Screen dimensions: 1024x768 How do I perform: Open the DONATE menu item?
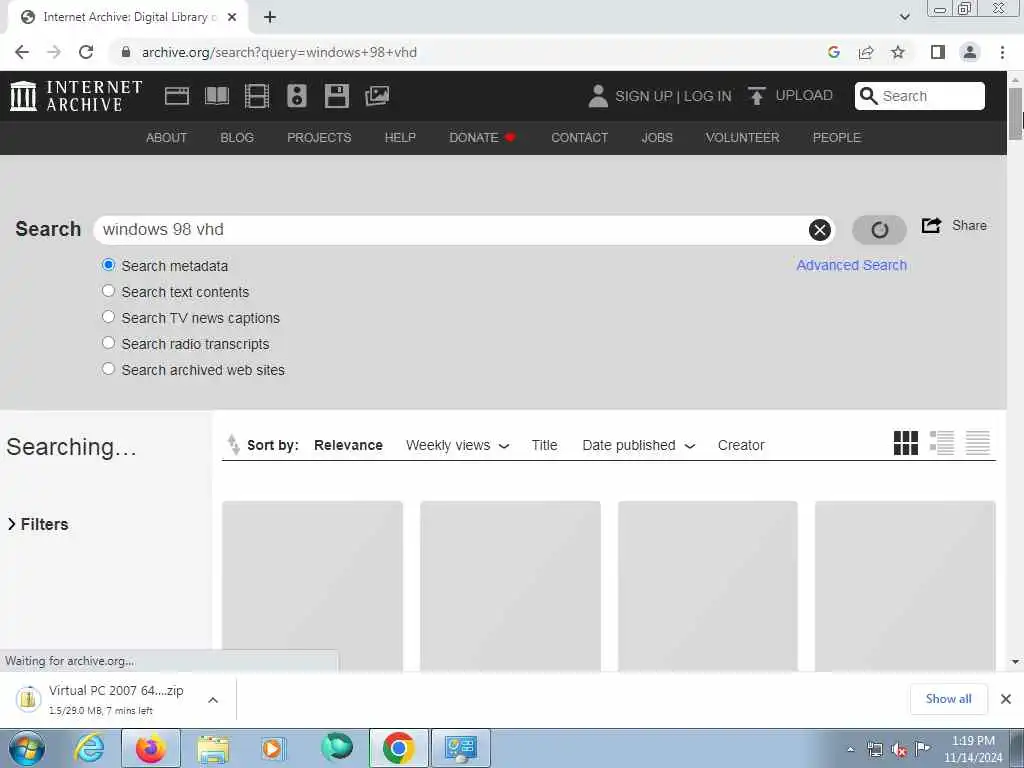pyautogui.click(x=482, y=138)
